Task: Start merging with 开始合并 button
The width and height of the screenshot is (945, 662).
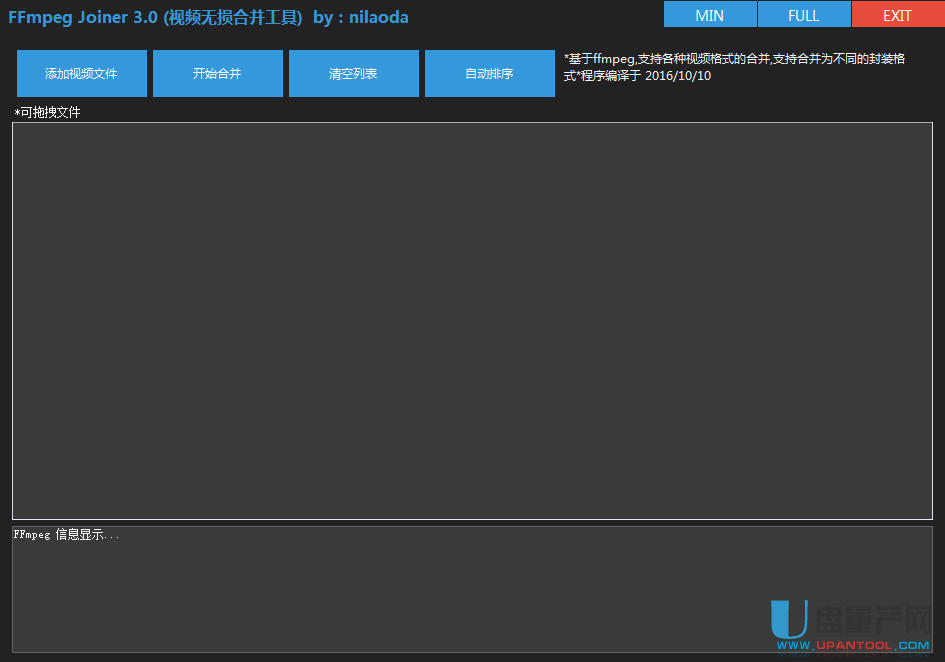Action: tap(217, 74)
